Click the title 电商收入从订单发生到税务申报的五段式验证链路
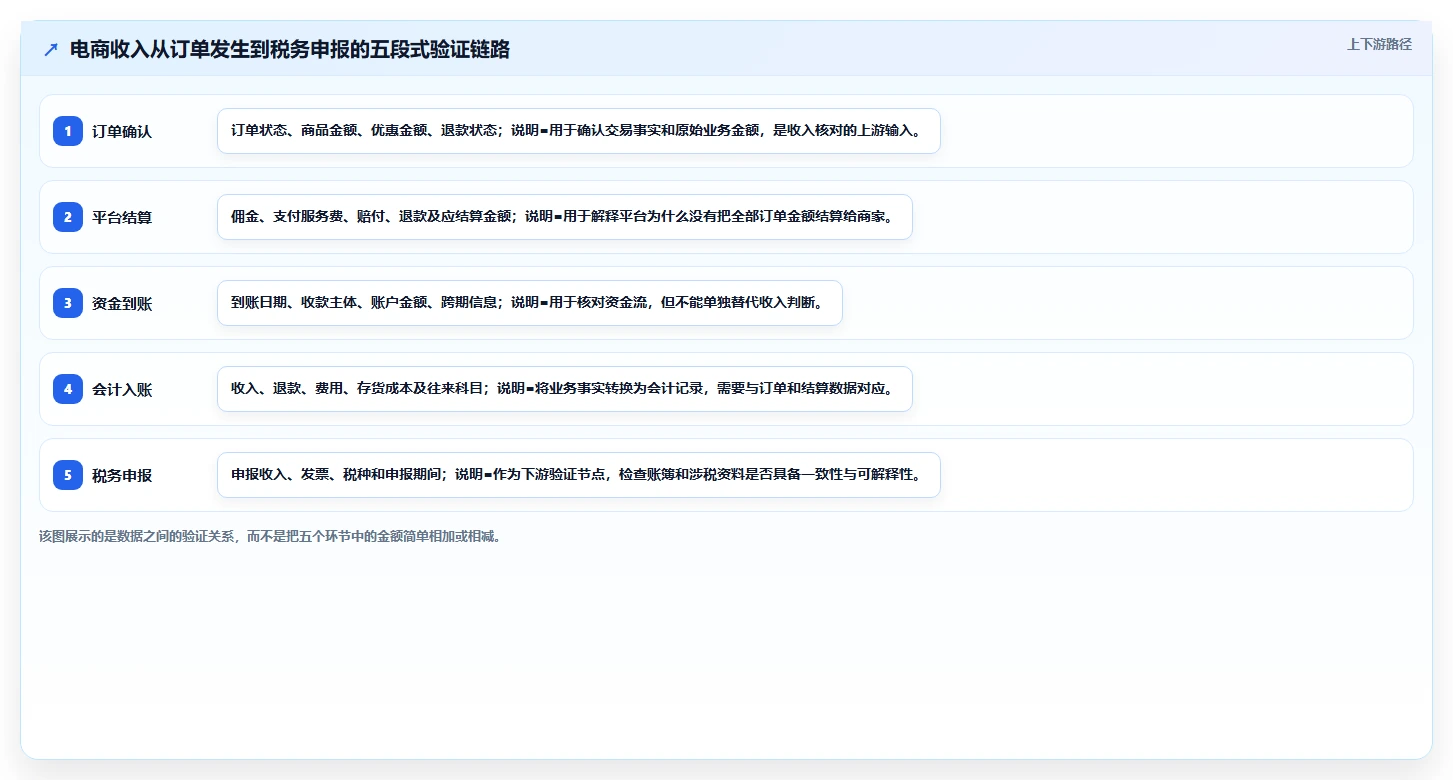Viewport: 1453px width, 780px height. point(290,50)
